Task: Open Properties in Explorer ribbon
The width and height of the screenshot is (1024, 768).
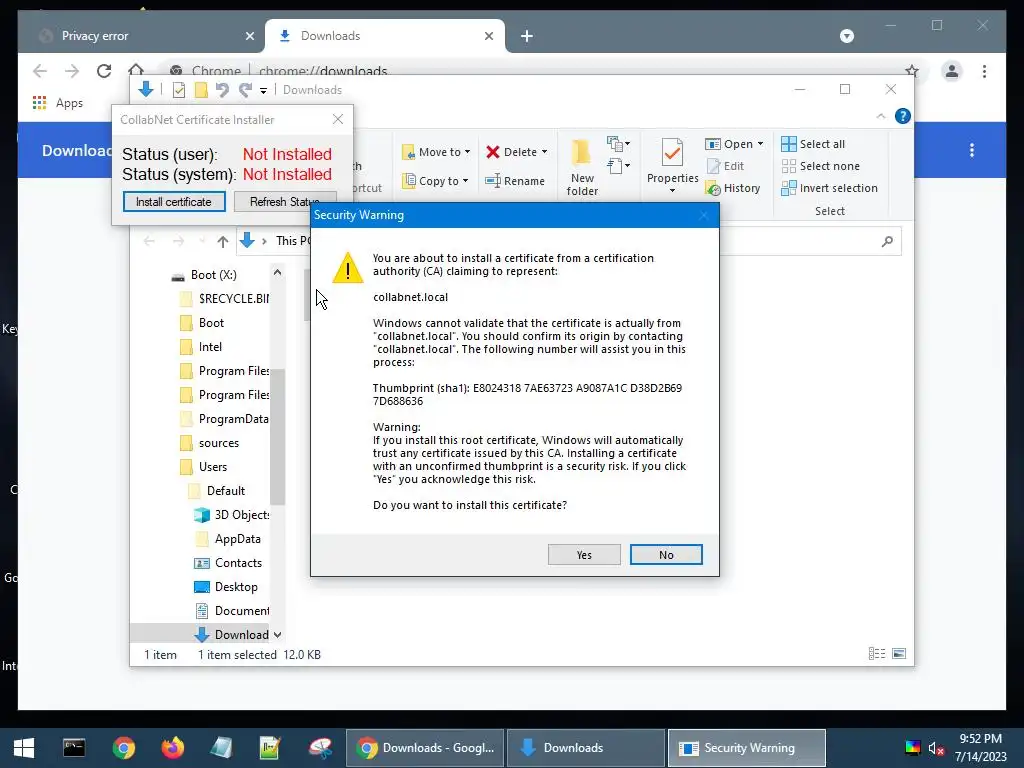Action: [672, 165]
